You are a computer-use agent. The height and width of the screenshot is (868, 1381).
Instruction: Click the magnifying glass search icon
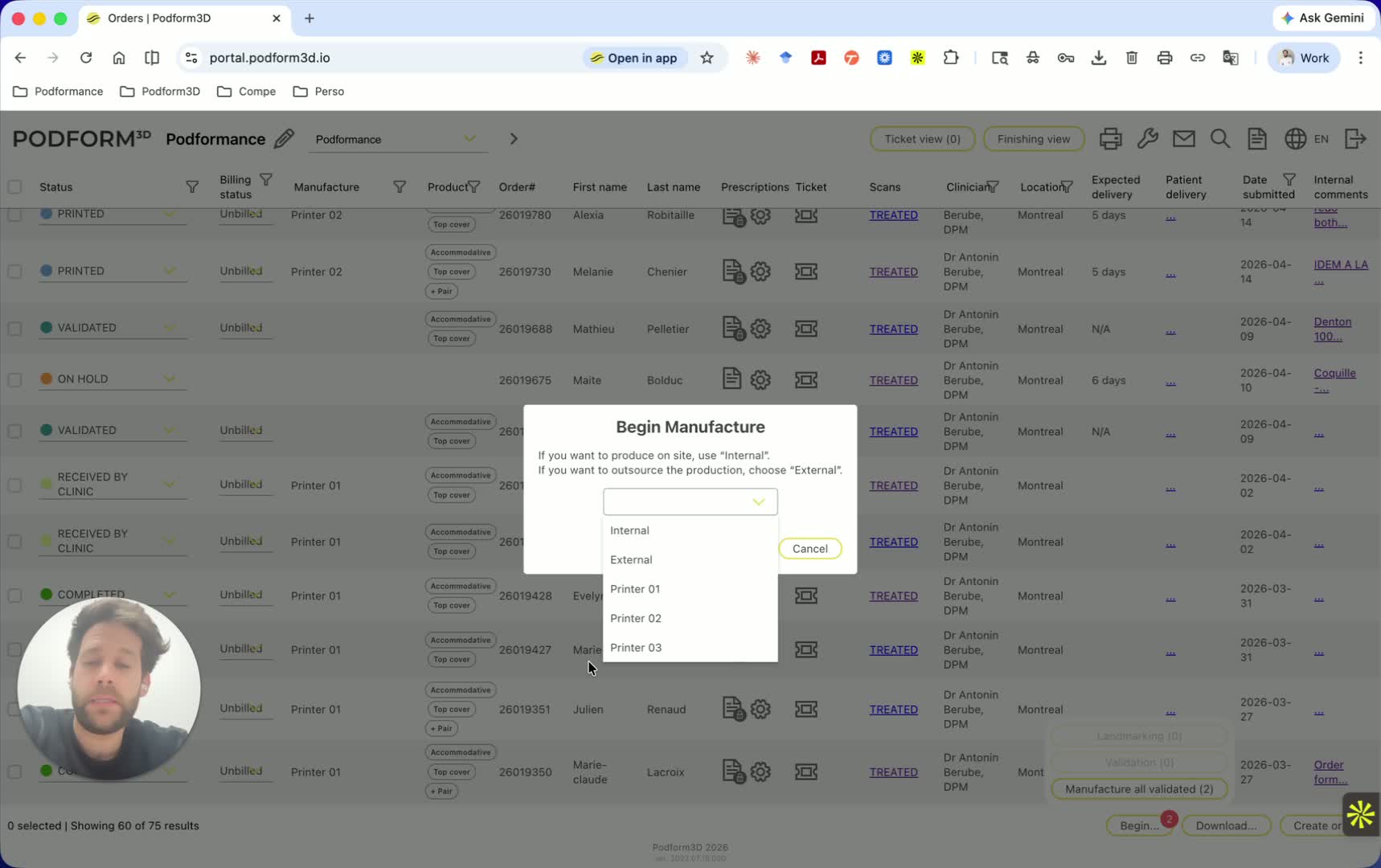(1220, 139)
